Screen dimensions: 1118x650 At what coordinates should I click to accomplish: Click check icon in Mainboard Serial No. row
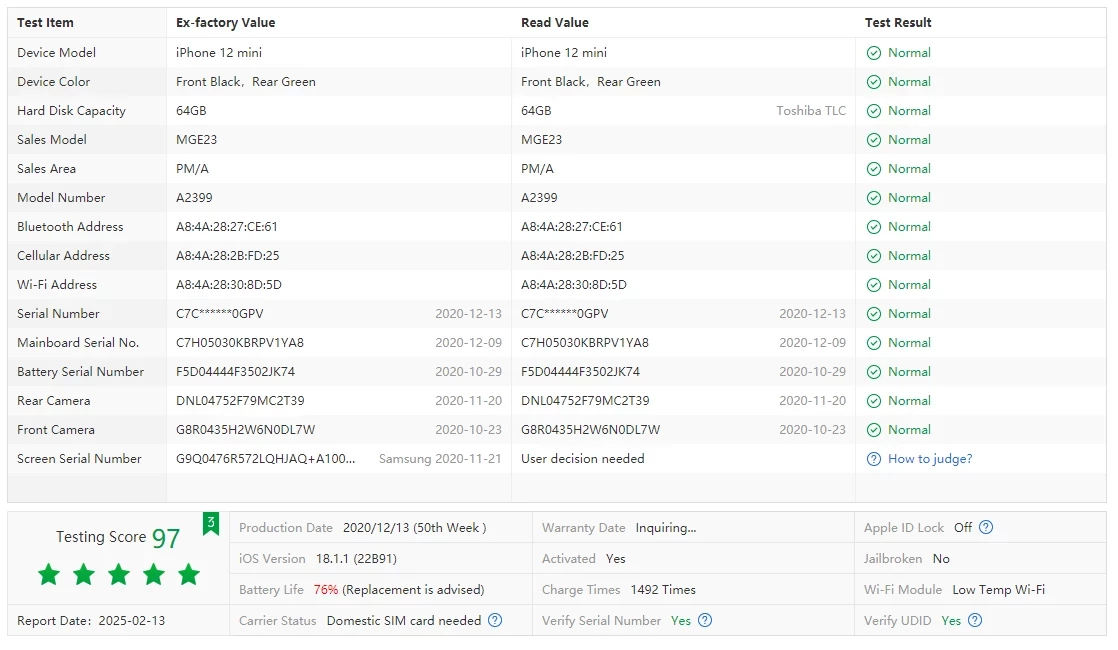click(x=873, y=343)
